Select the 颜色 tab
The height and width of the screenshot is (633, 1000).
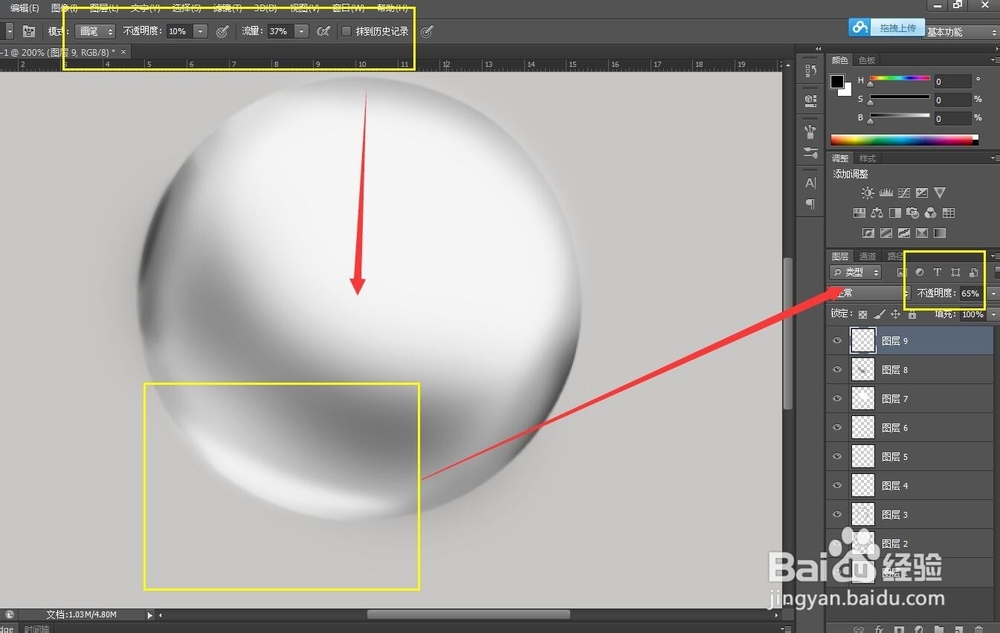pos(840,60)
